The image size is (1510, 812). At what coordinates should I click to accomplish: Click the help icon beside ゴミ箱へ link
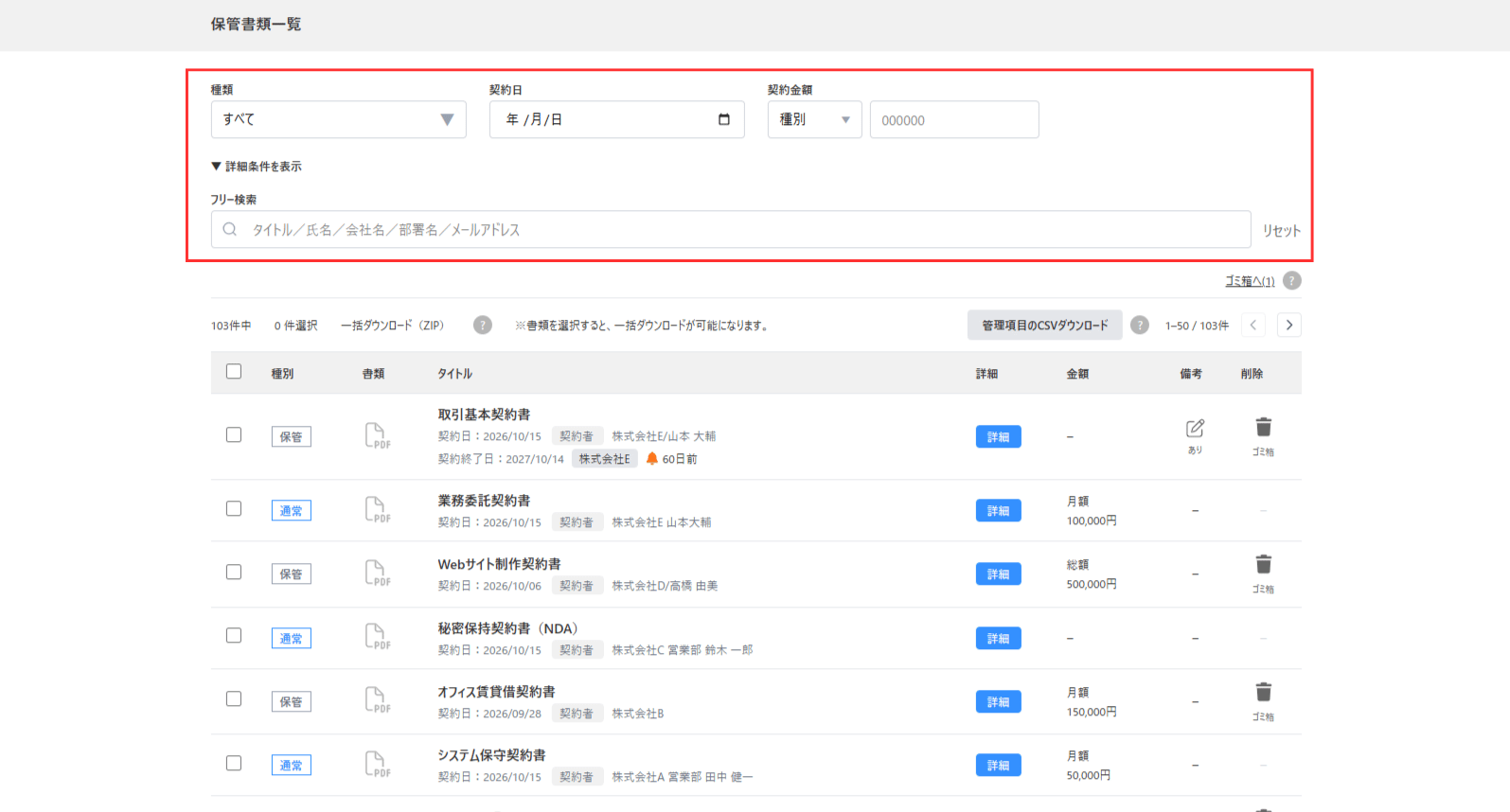[1292, 281]
